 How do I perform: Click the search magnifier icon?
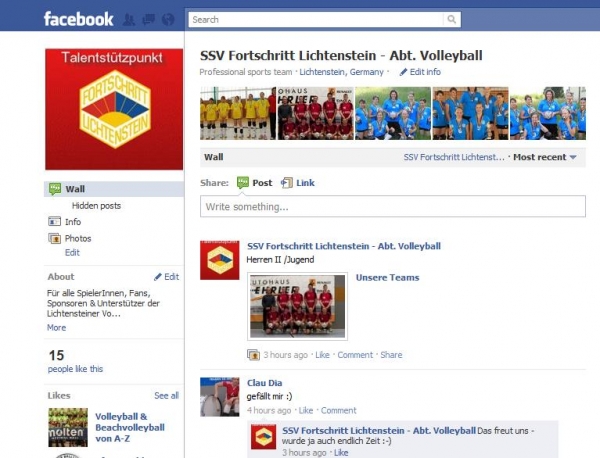pyautogui.click(x=452, y=20)
